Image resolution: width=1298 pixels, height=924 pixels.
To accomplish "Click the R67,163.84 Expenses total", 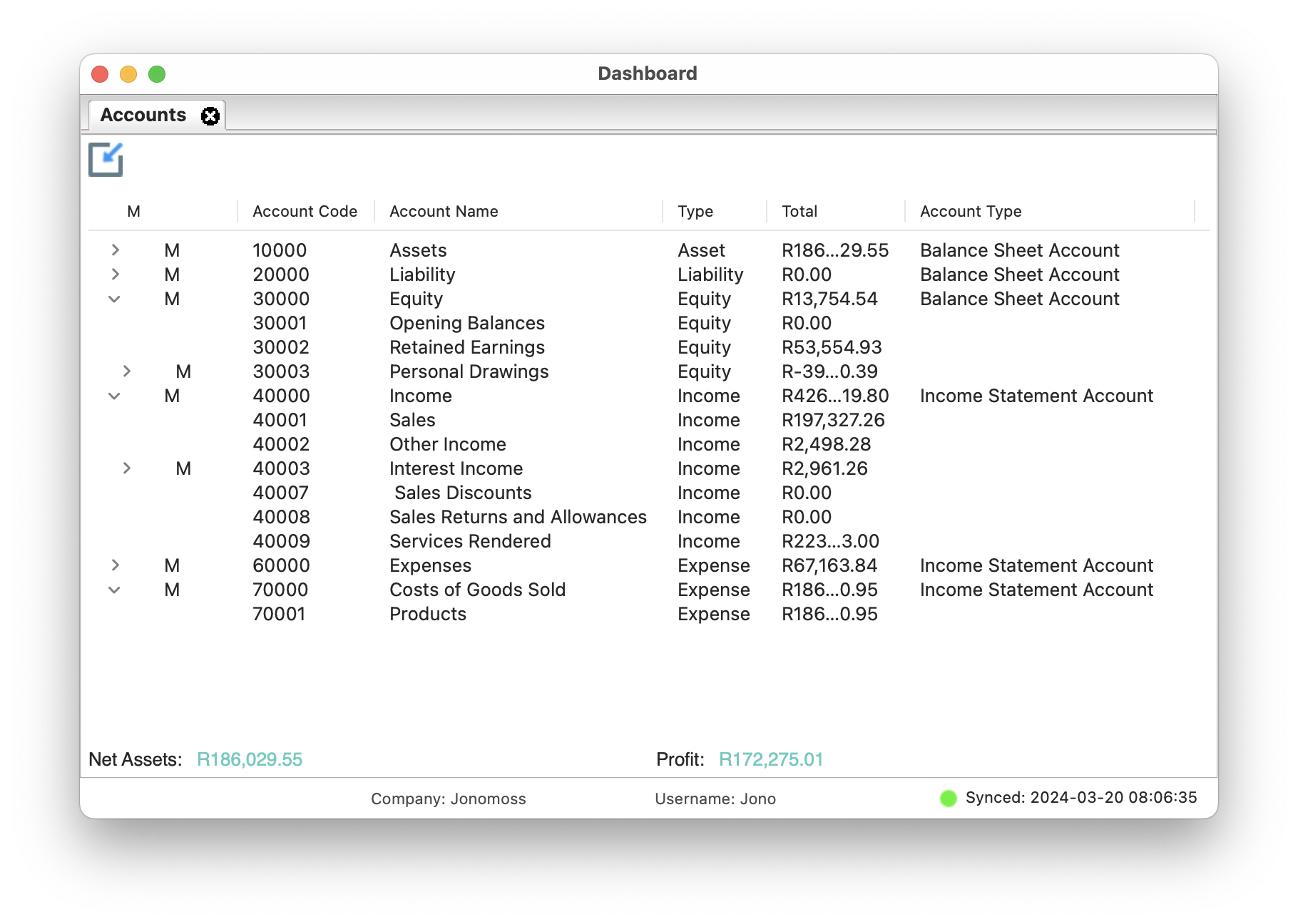I will (x=829, y=565).
